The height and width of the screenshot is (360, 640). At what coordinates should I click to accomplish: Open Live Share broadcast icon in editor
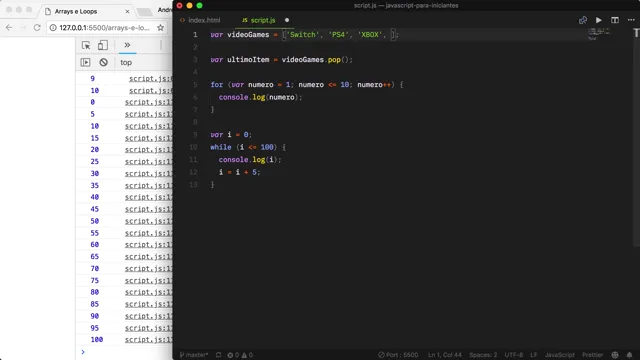click(583, 20)
